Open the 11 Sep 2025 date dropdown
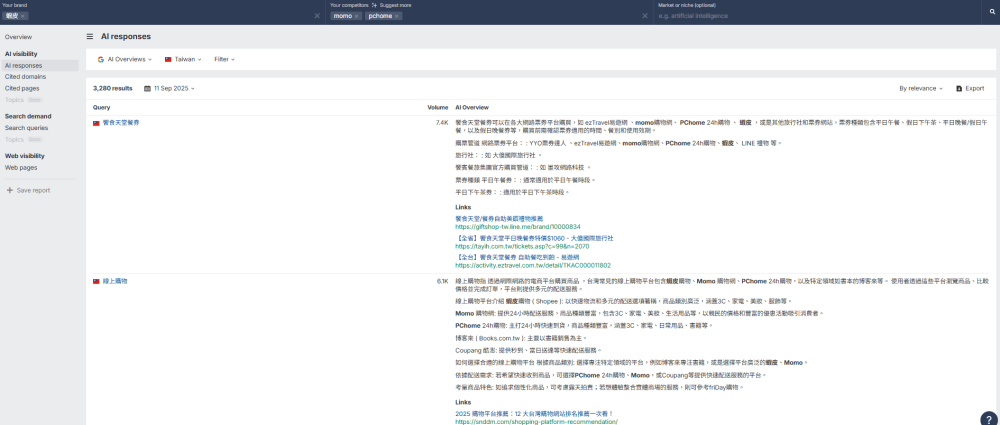 (170, 89)
